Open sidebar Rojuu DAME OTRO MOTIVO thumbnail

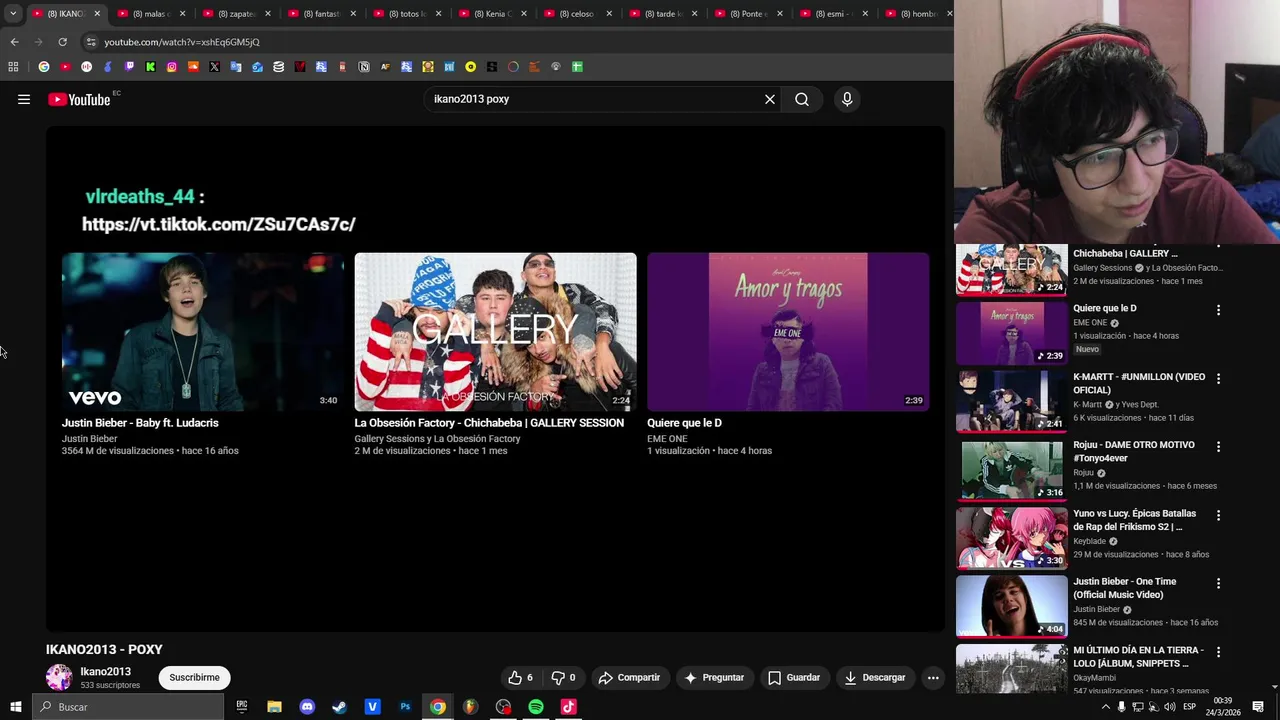[1012, 469]
